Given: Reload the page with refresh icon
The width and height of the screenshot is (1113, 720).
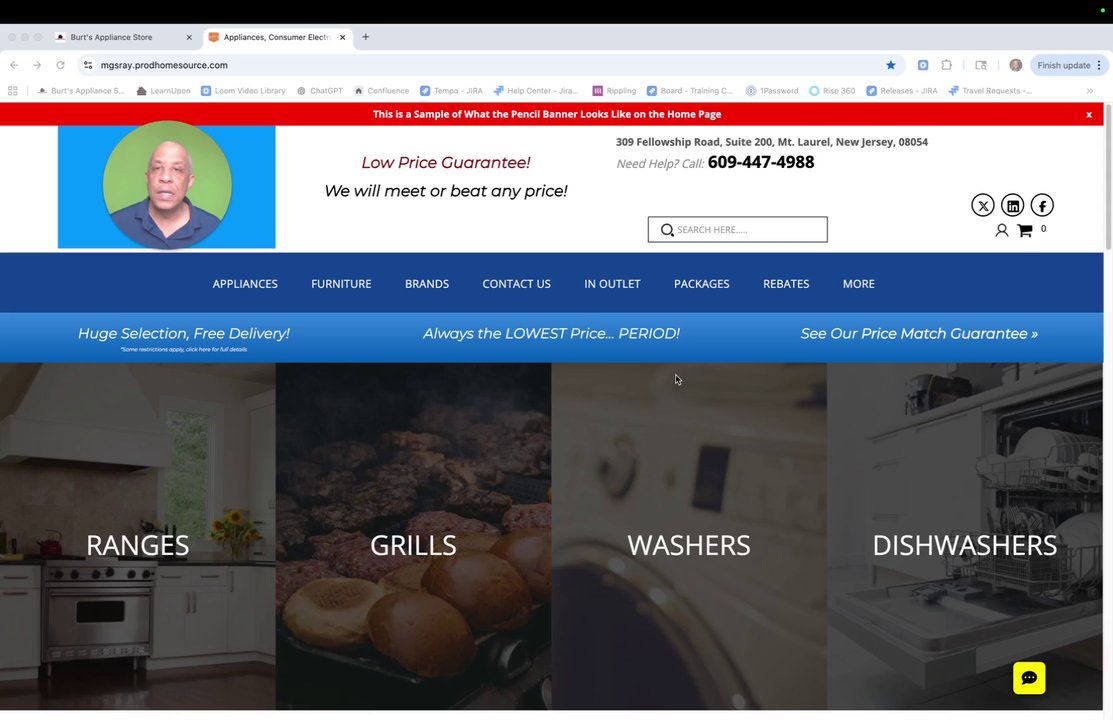Looking at the screenshot, I should point(60,65).
